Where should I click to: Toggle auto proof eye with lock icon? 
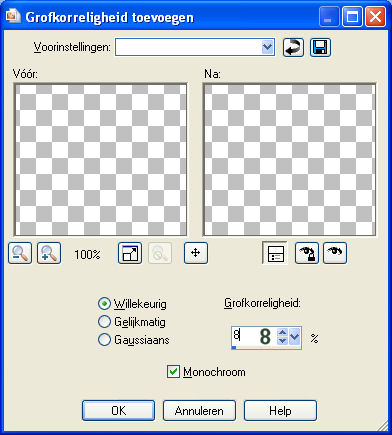[x=307, y=253]
